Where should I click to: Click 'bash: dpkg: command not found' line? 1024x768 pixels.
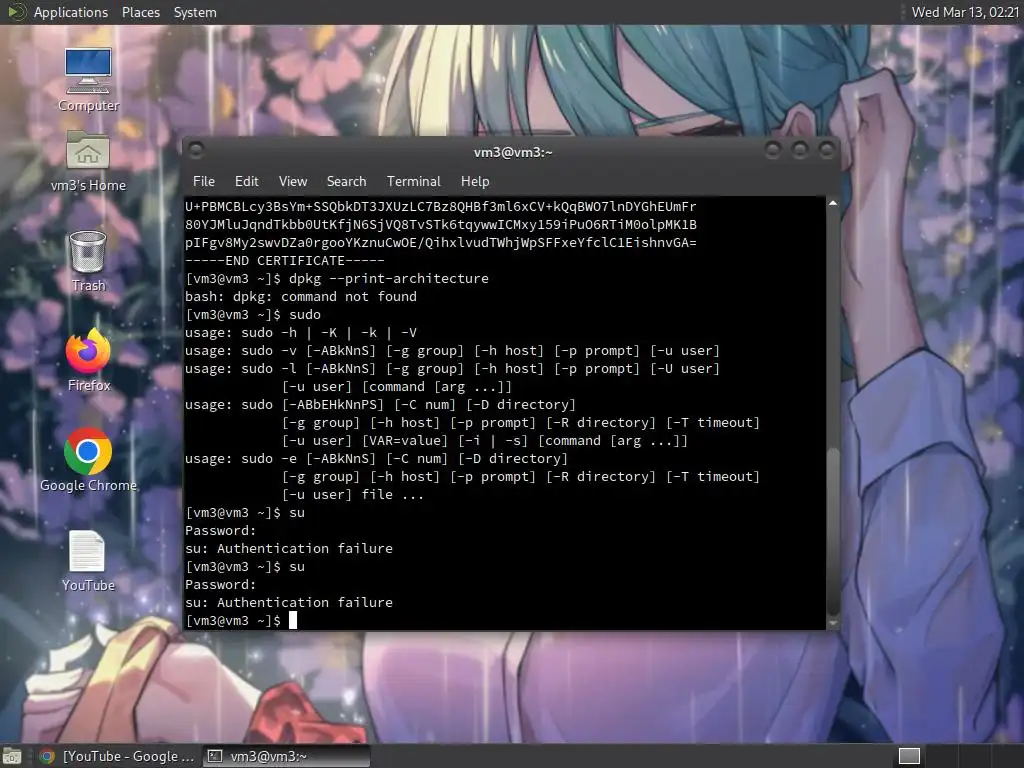coord(300,297)
